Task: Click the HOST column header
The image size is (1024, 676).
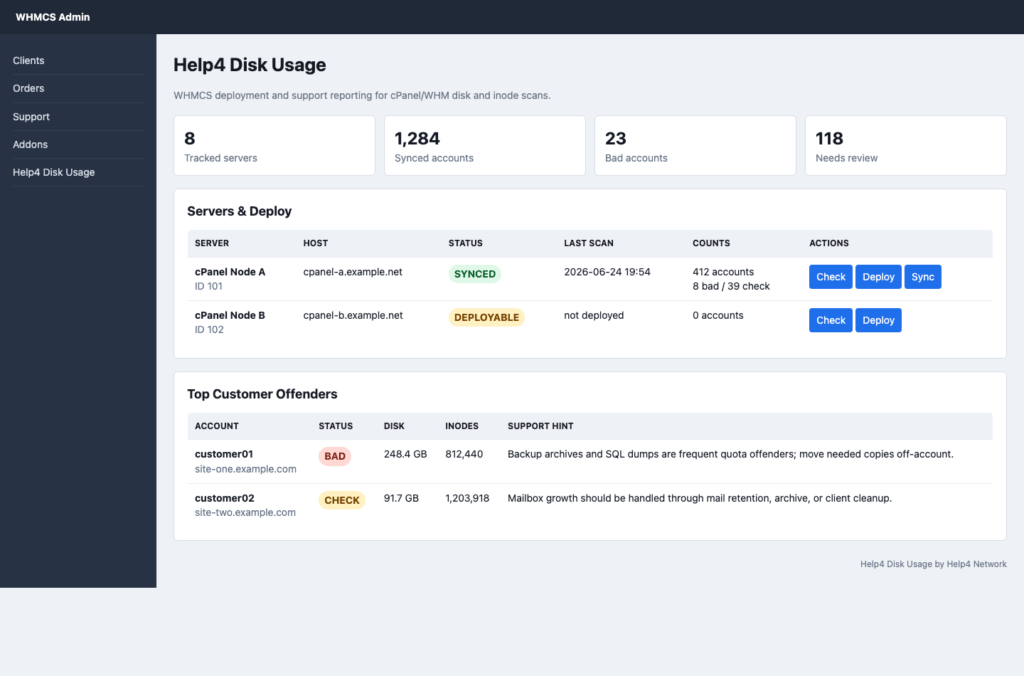Action: click(x=315, y=244)
